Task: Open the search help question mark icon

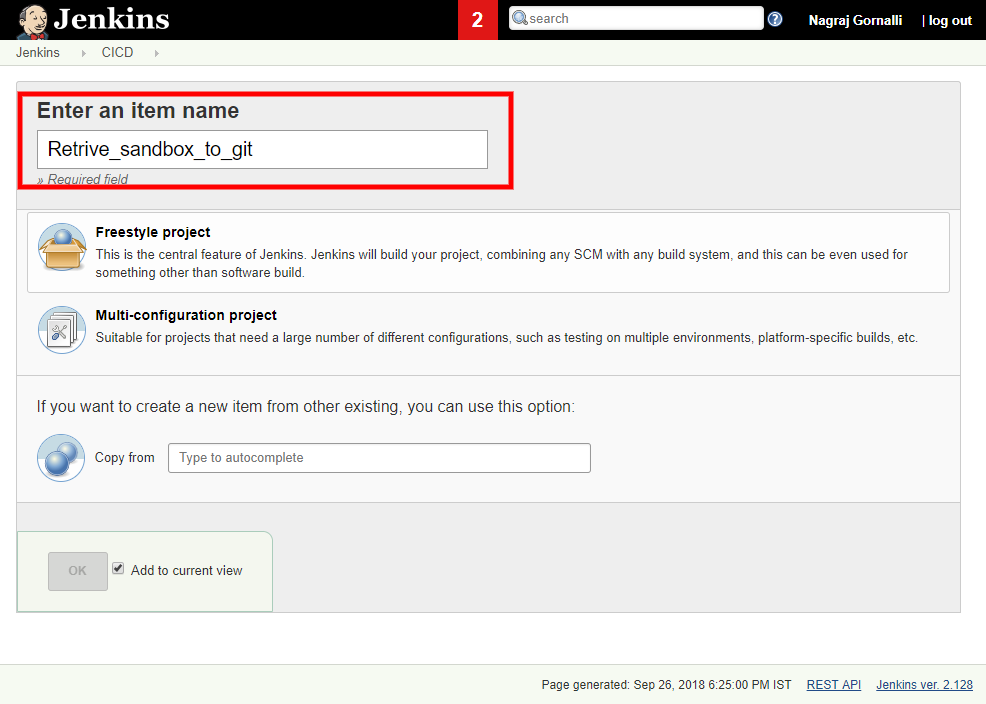Action: click(x=775, y=19)
